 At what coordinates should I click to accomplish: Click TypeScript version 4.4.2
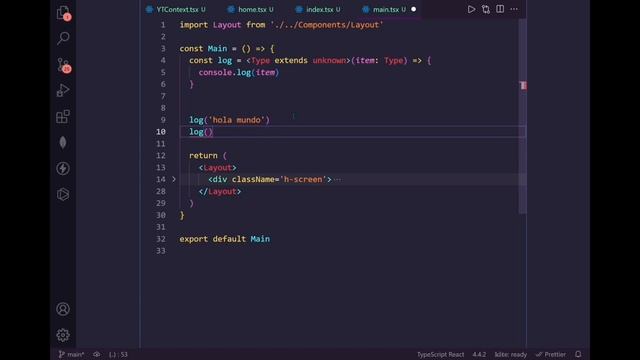click(479, 354)
